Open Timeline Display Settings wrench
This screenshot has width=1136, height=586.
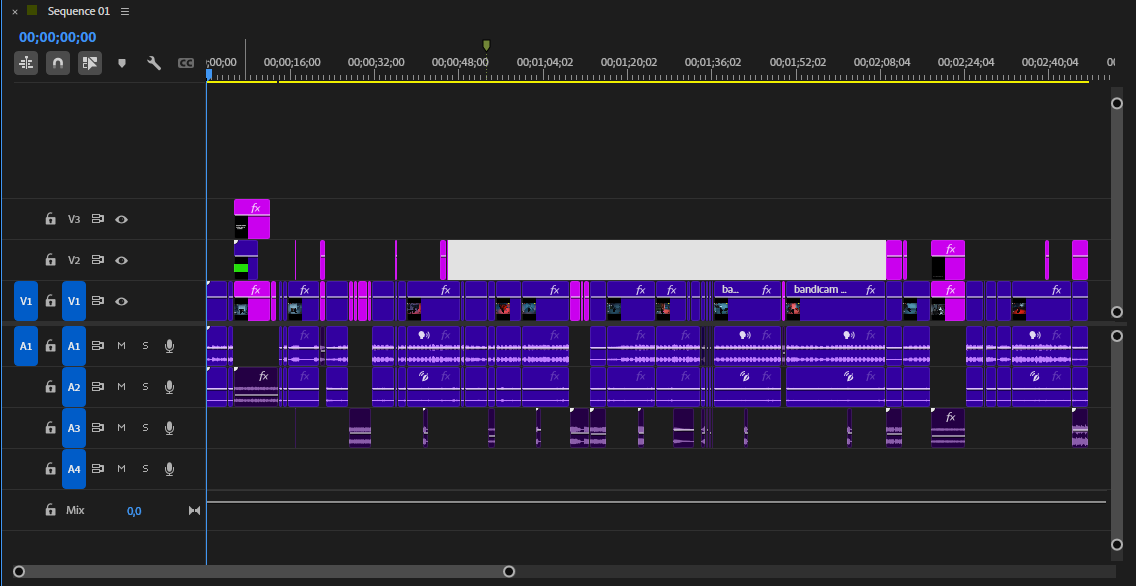[154, 63]
